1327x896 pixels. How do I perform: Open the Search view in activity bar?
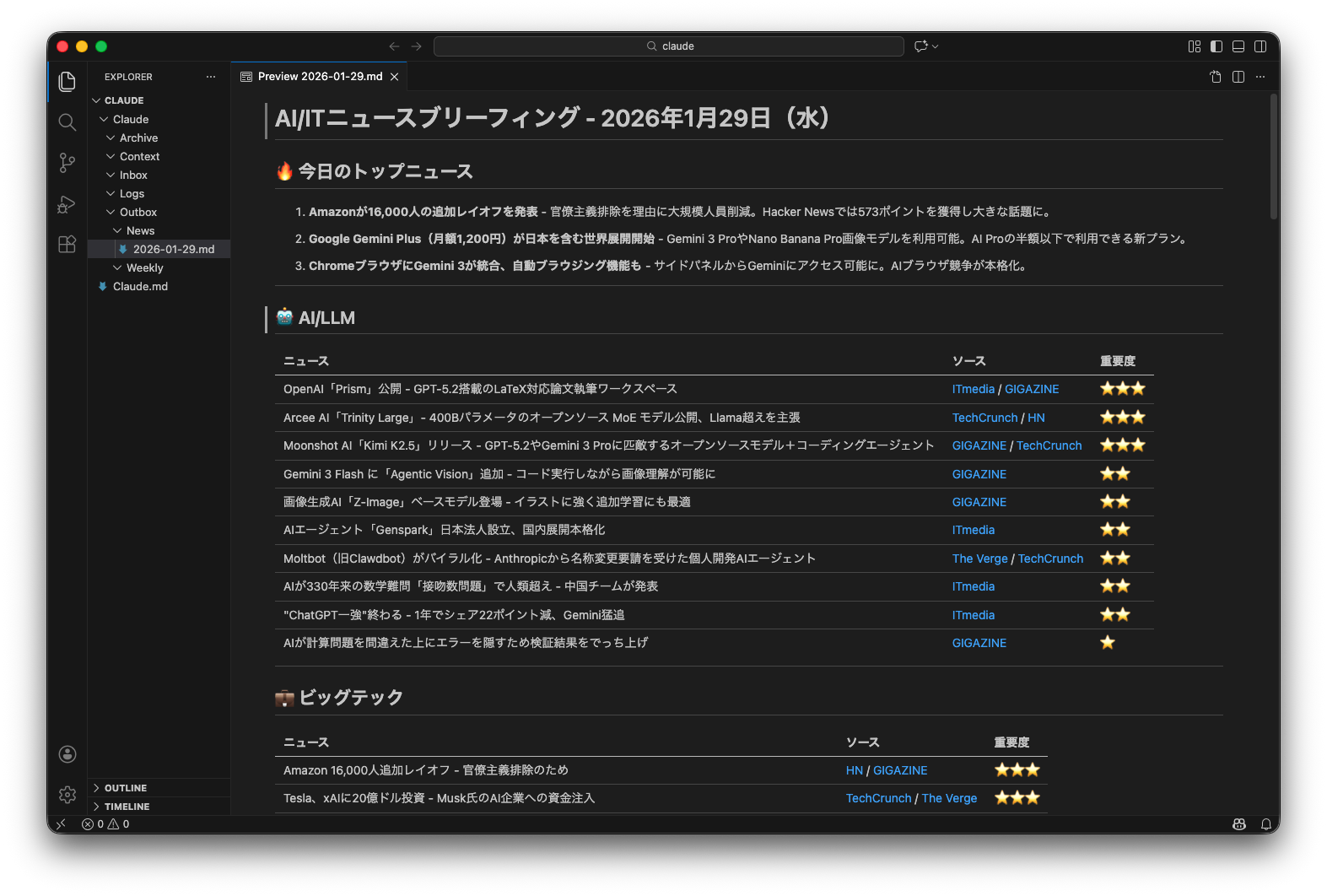tap(67, 122)
